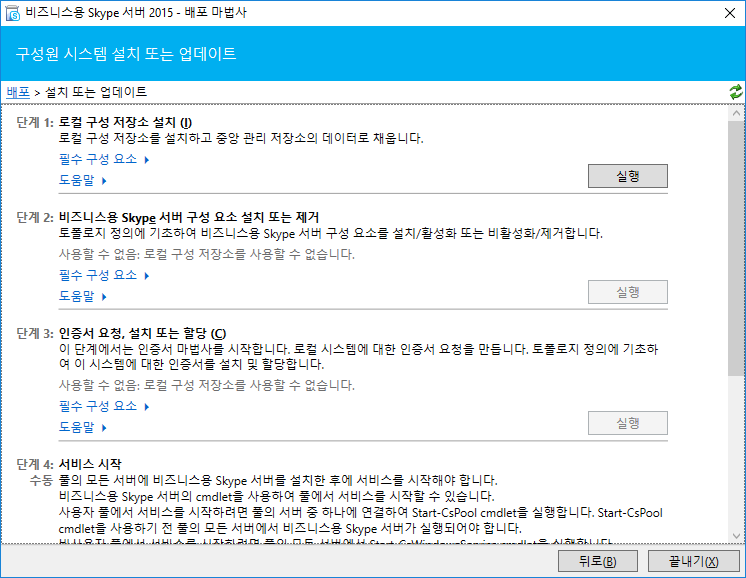Go back with the 뒤로(B) button
This screenshot has height=578, width=746.
[598, 561]
